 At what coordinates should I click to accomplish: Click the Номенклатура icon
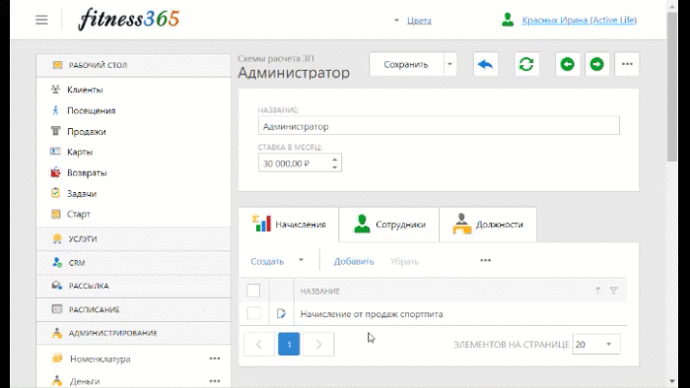point(57,359)
